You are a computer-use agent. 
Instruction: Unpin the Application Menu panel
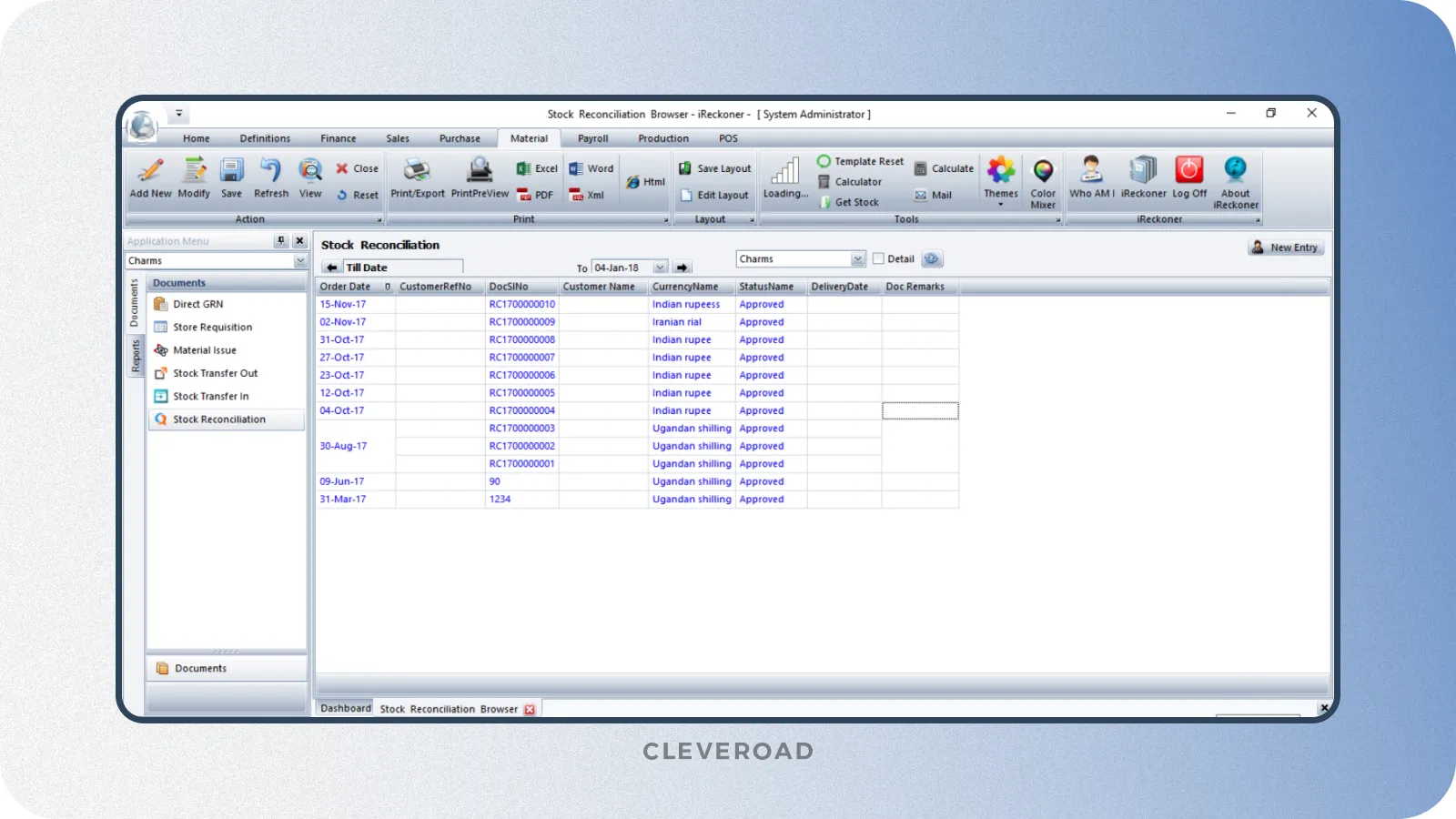click(x=282, y=240)
